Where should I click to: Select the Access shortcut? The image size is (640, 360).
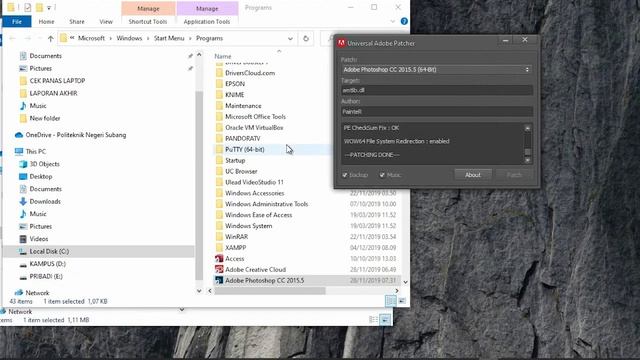234,259
